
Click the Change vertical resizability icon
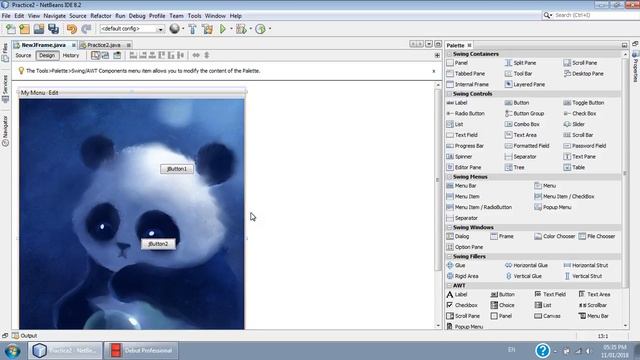pyautogui.click(x=207, y=56)
